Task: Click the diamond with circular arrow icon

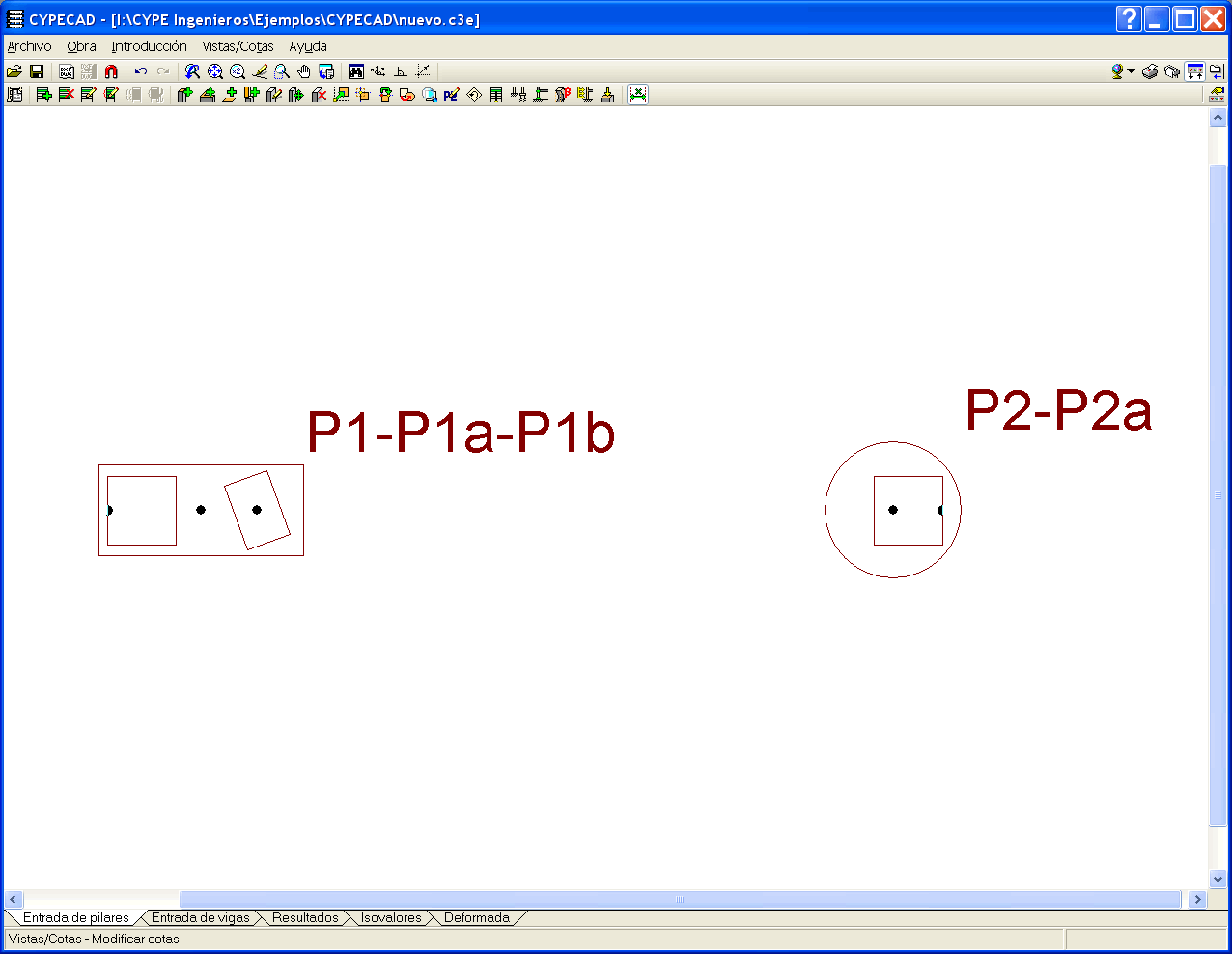Action: [474, 95]
